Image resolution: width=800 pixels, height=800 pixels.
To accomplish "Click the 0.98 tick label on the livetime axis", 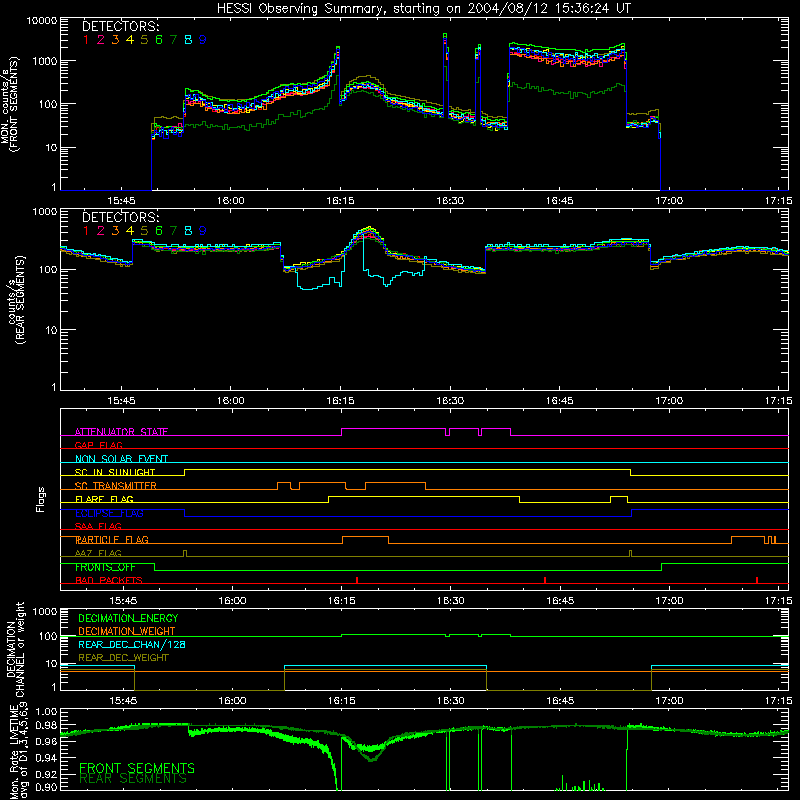I will (46, 725).
